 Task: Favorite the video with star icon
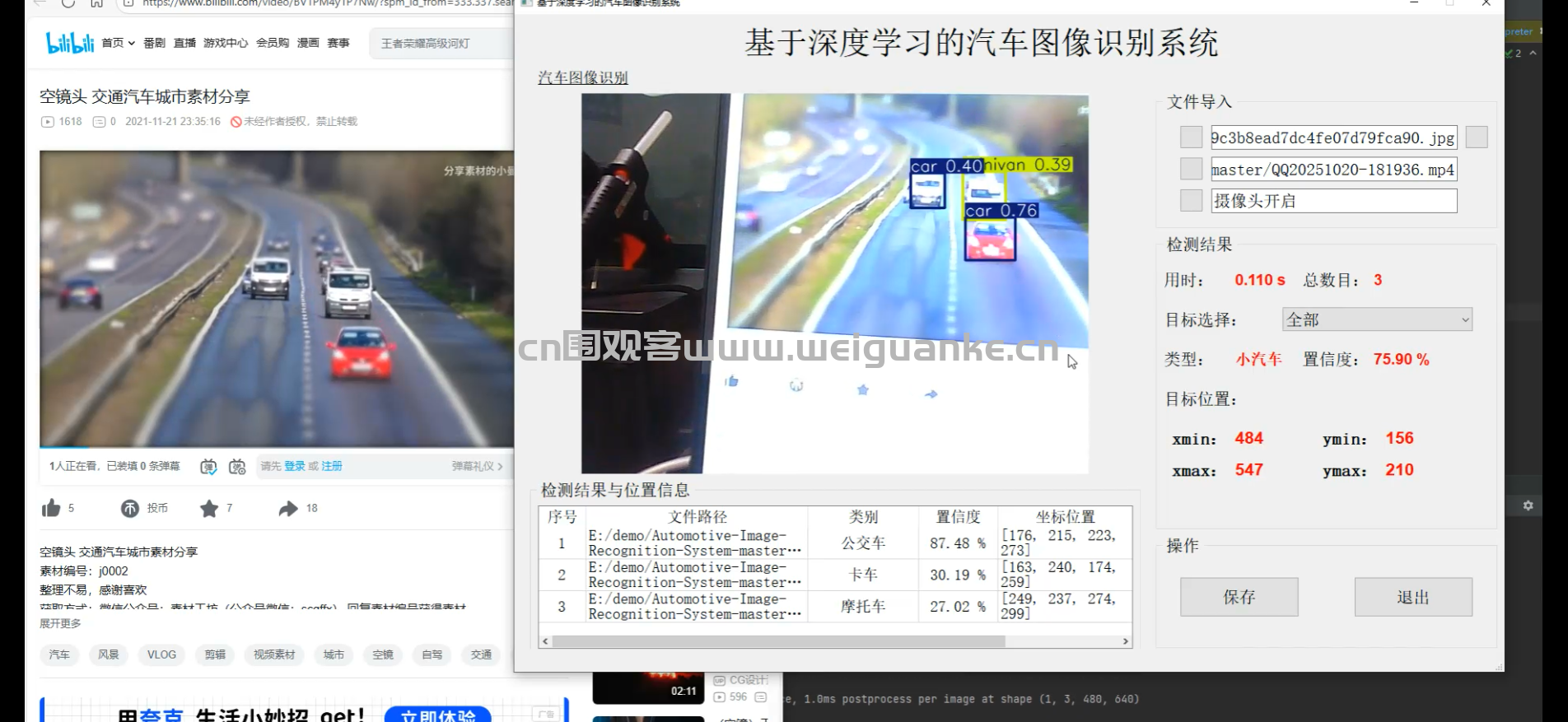pyautogui.click(x=209, y=508)
